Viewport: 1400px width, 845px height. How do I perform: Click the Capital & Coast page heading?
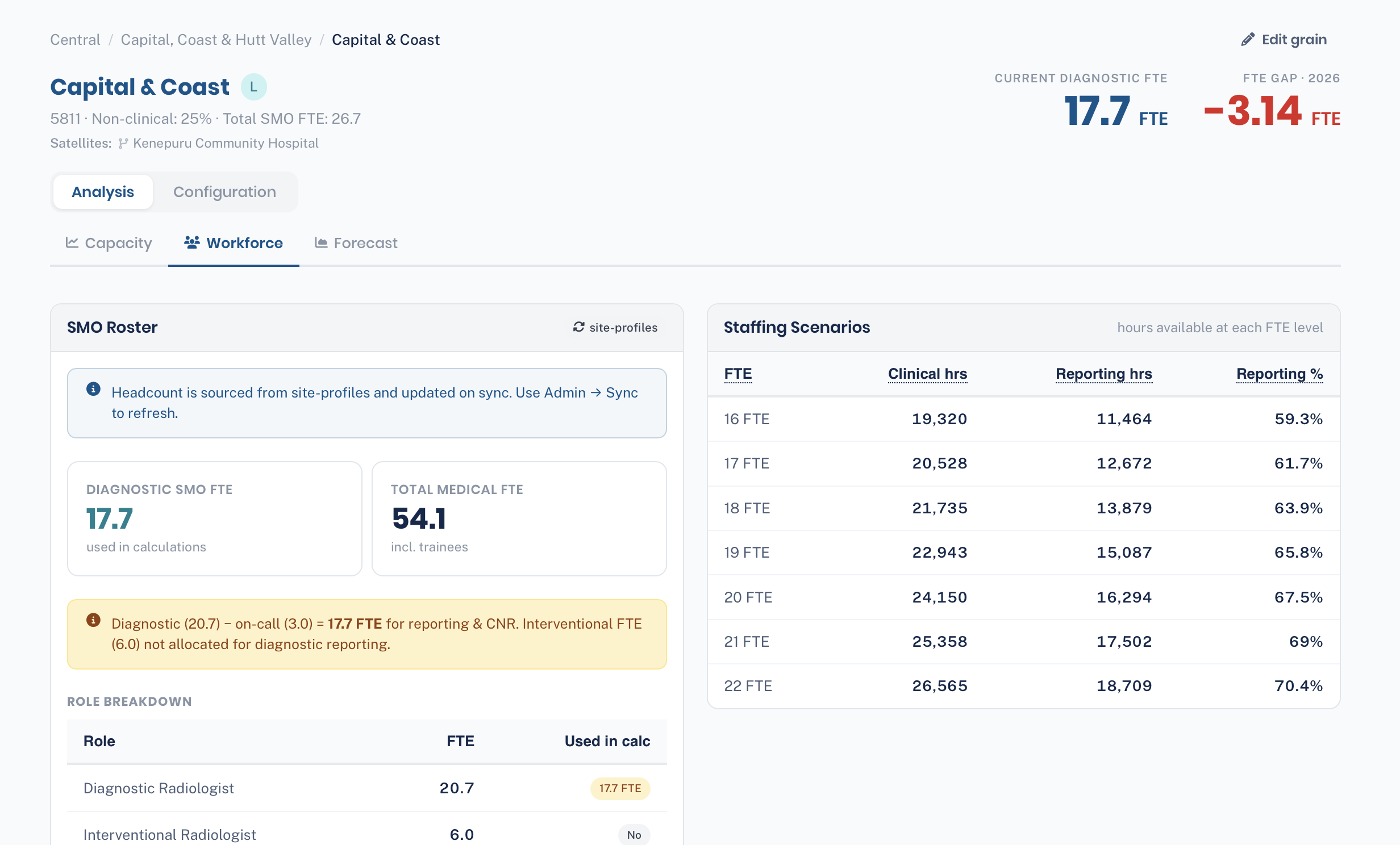click(x=140, y=87)
